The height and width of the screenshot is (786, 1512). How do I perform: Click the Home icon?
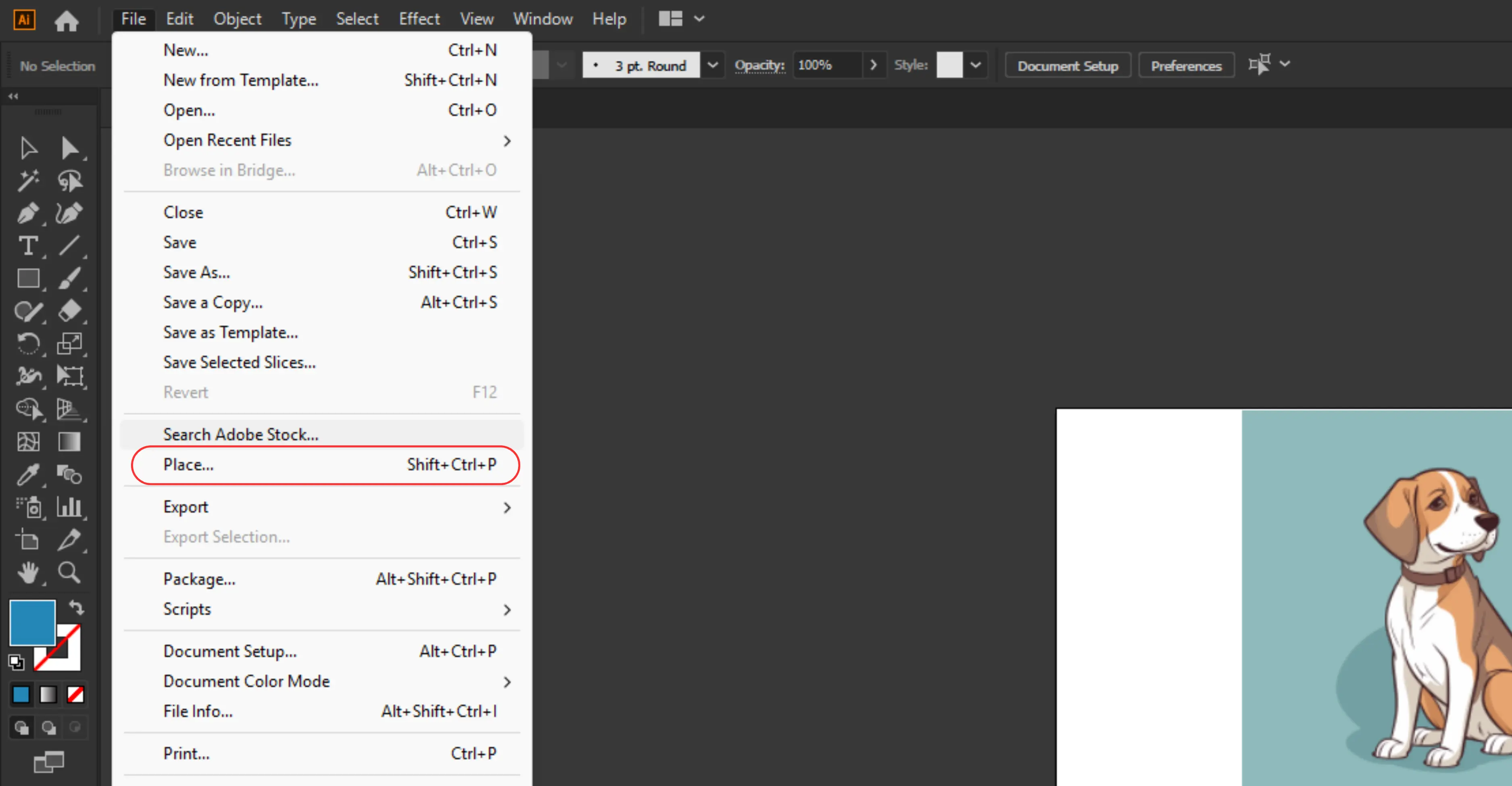66,21
